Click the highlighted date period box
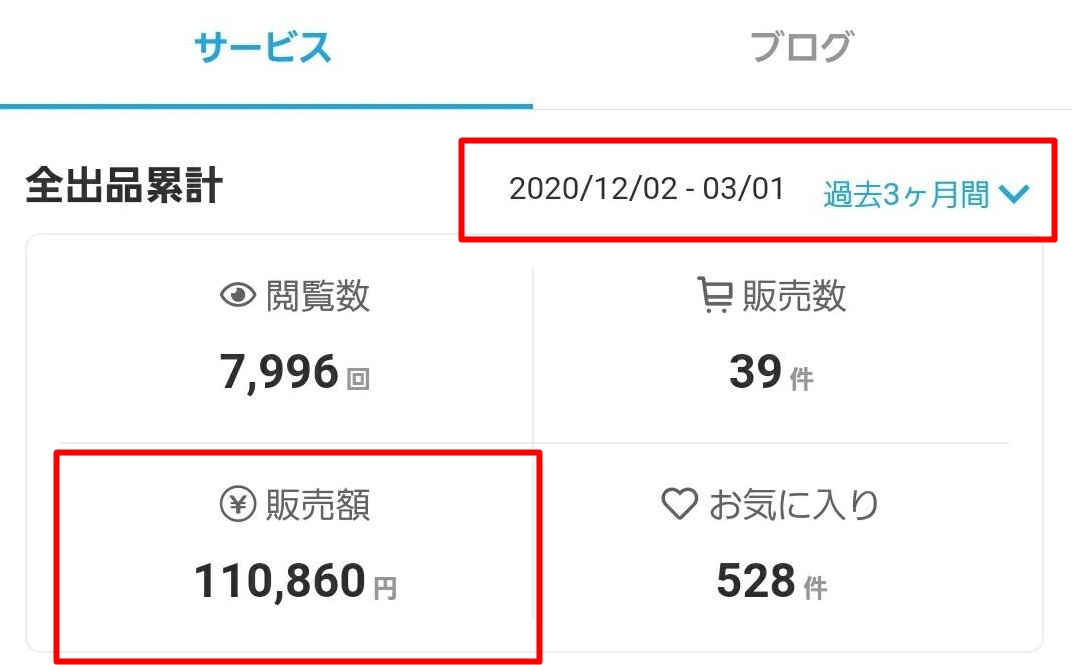 pos(755,192)
